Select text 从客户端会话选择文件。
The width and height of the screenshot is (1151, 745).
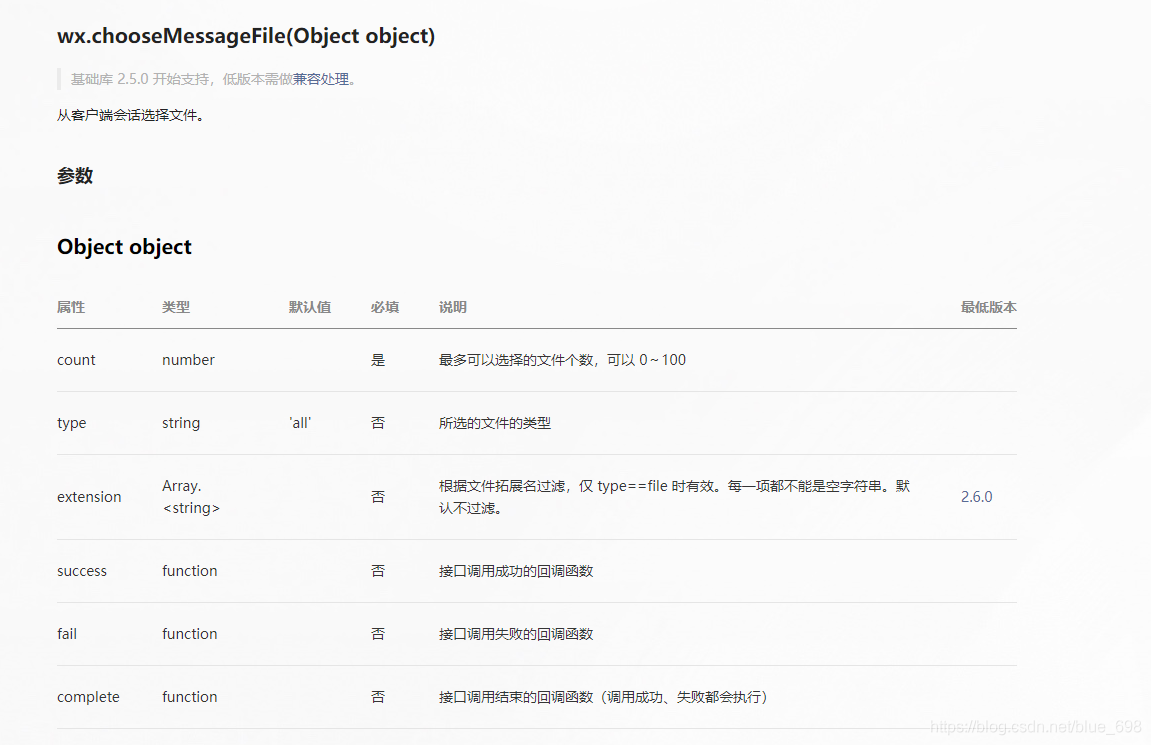[x=131, y=115]
